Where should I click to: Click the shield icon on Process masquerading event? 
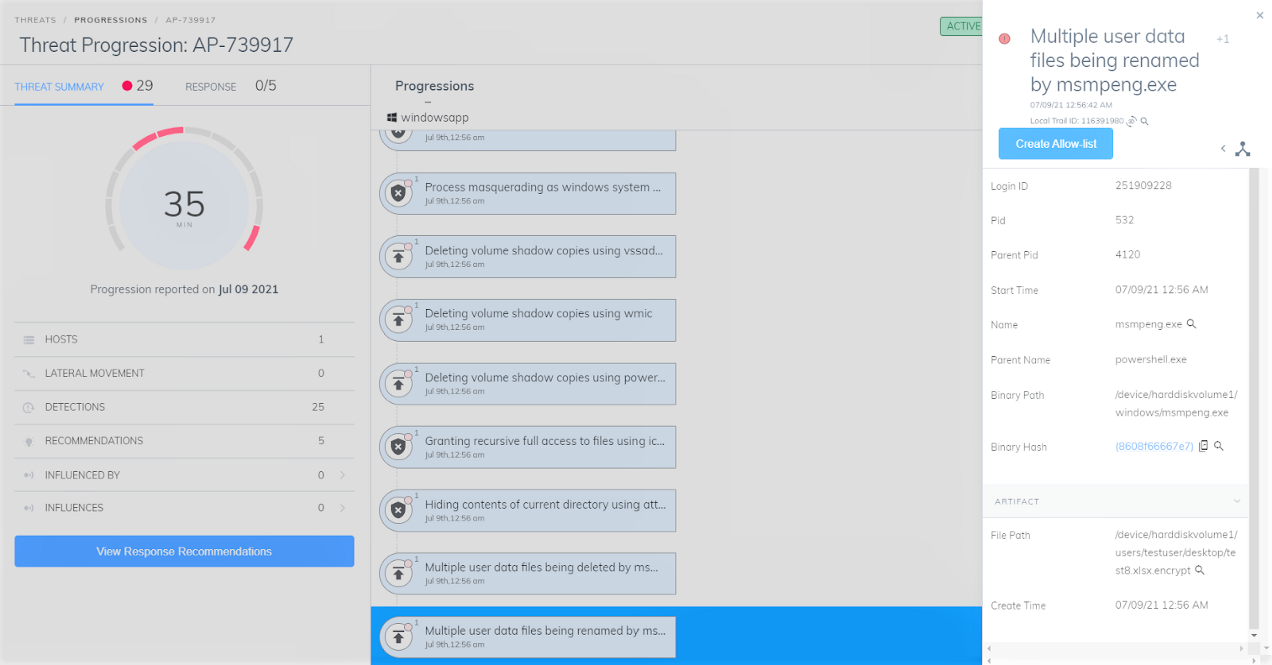pyautogui.click(x=398, y=193)
